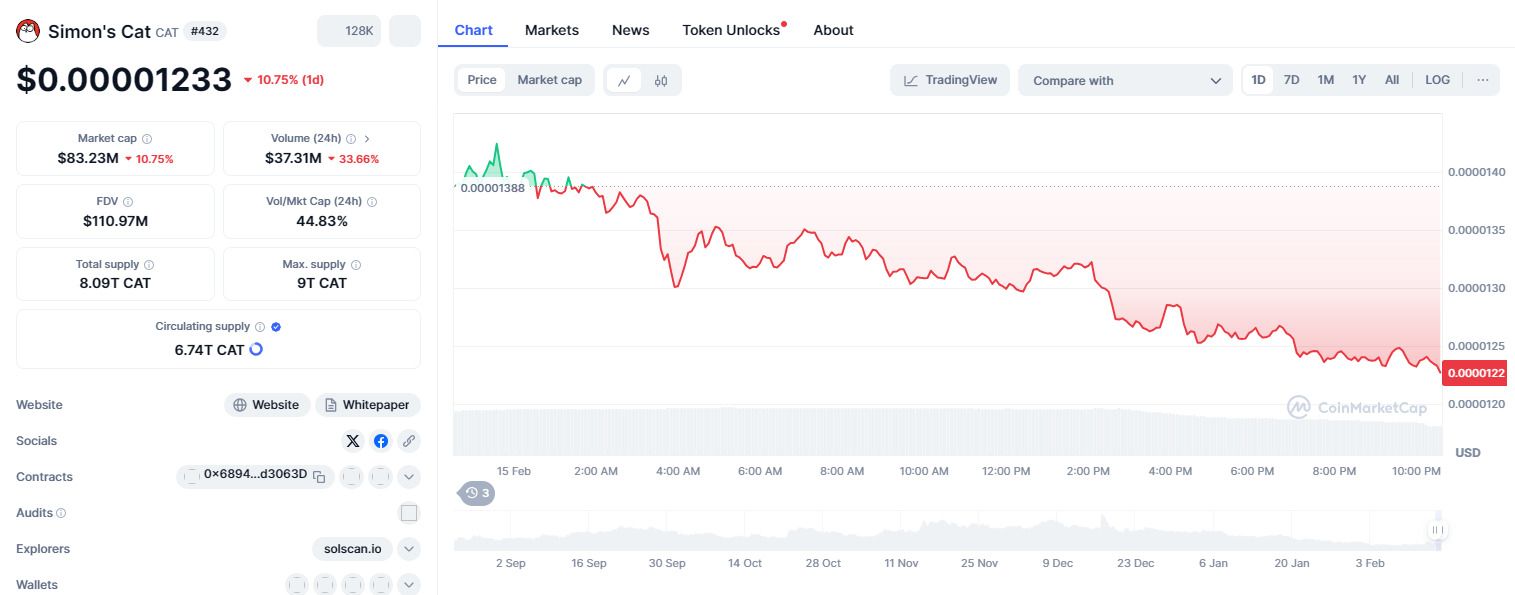Expand the Contracts list chevron
The image size is (1515, 595).
tap(408, 477)
